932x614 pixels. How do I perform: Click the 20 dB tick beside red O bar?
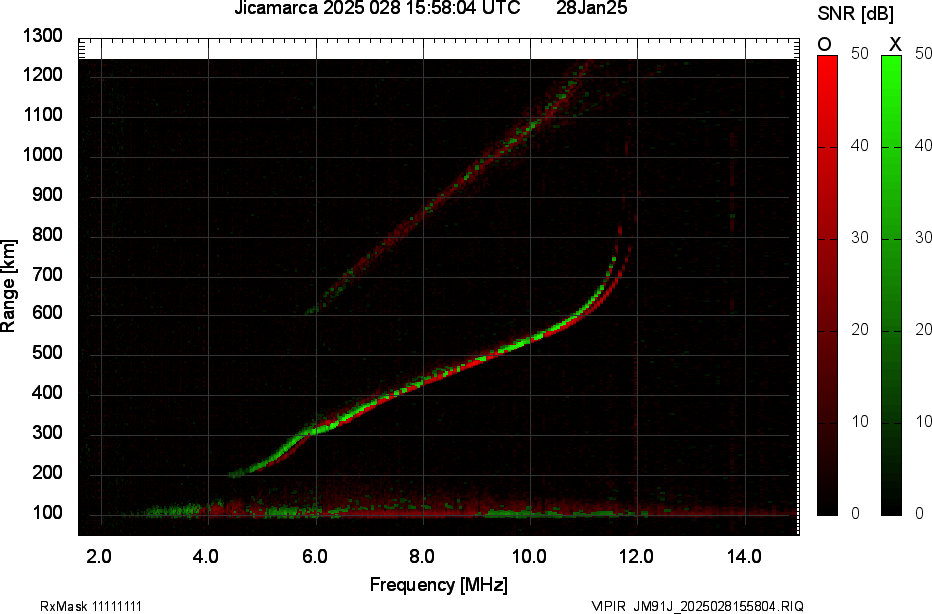859,330
